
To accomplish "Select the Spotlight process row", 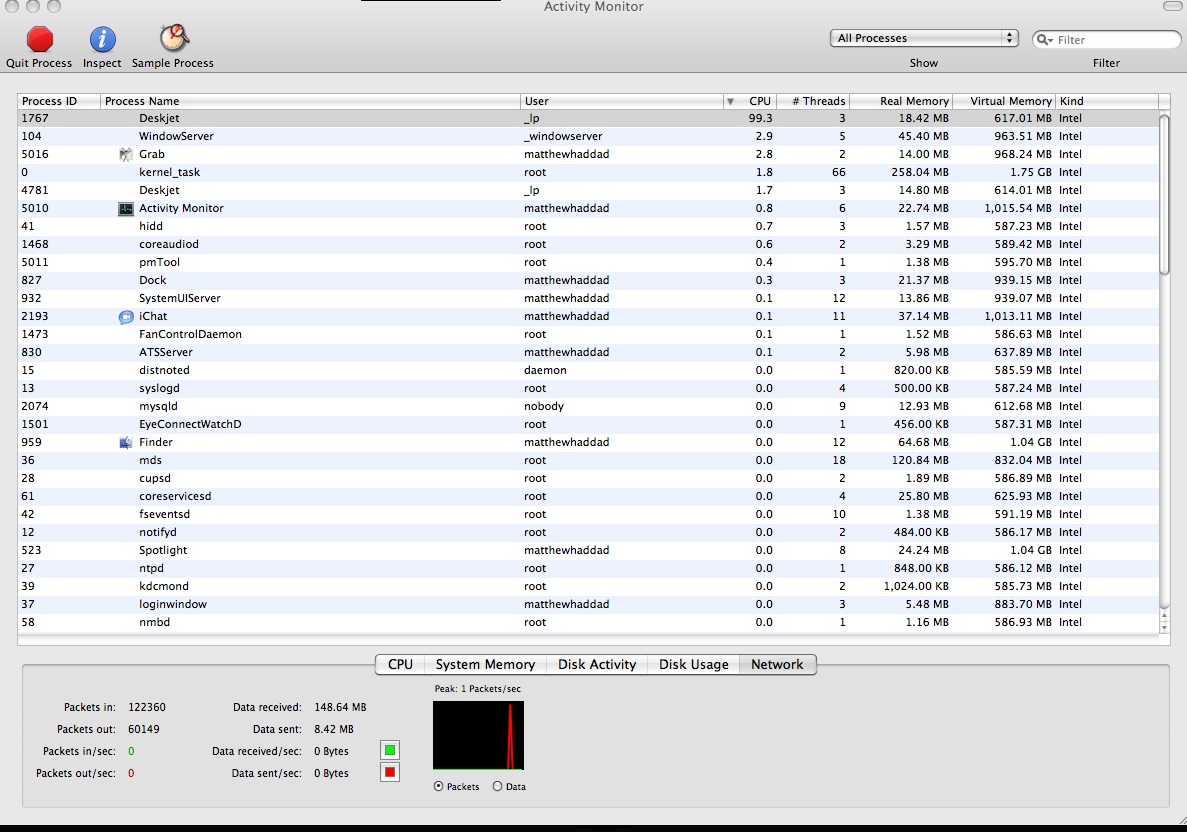I will [588, 551].
